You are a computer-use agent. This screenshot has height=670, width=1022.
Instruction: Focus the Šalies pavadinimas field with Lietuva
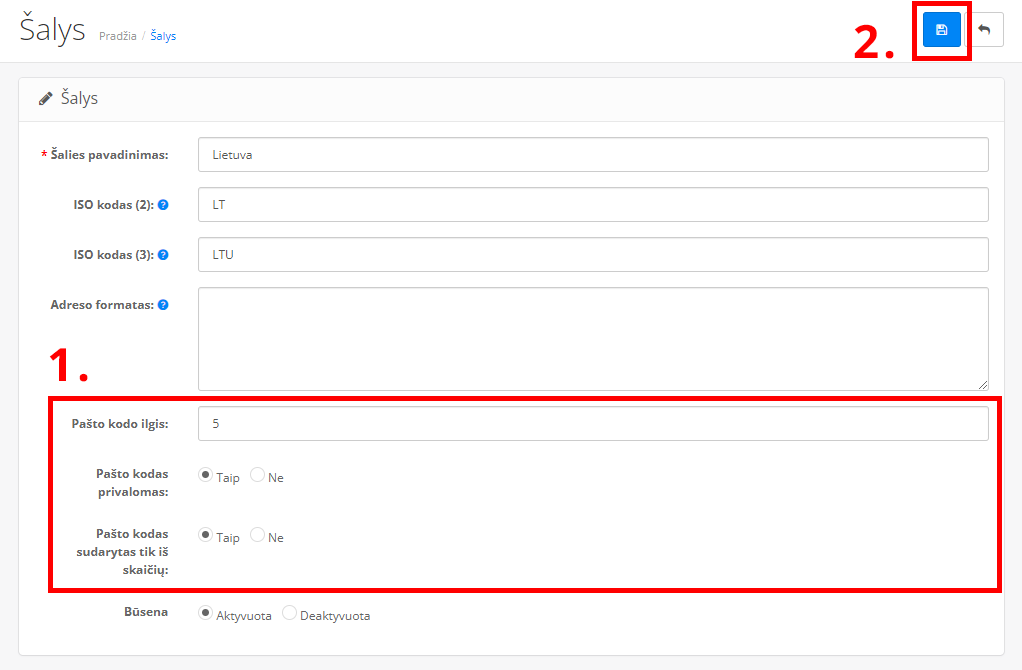click(x=593, y=154)
